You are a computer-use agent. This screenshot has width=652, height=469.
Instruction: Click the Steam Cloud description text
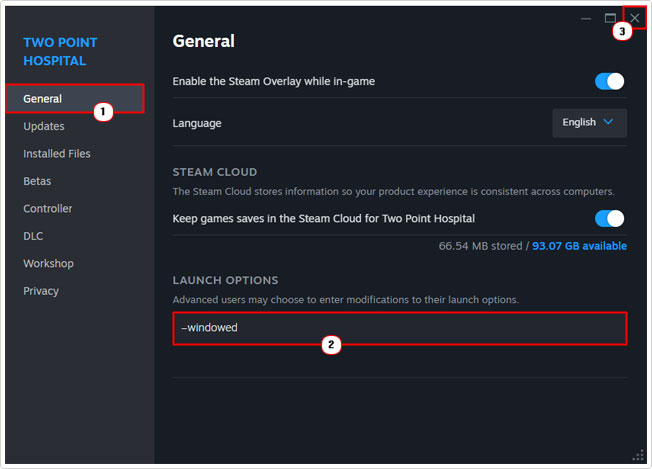pos(393,192)
